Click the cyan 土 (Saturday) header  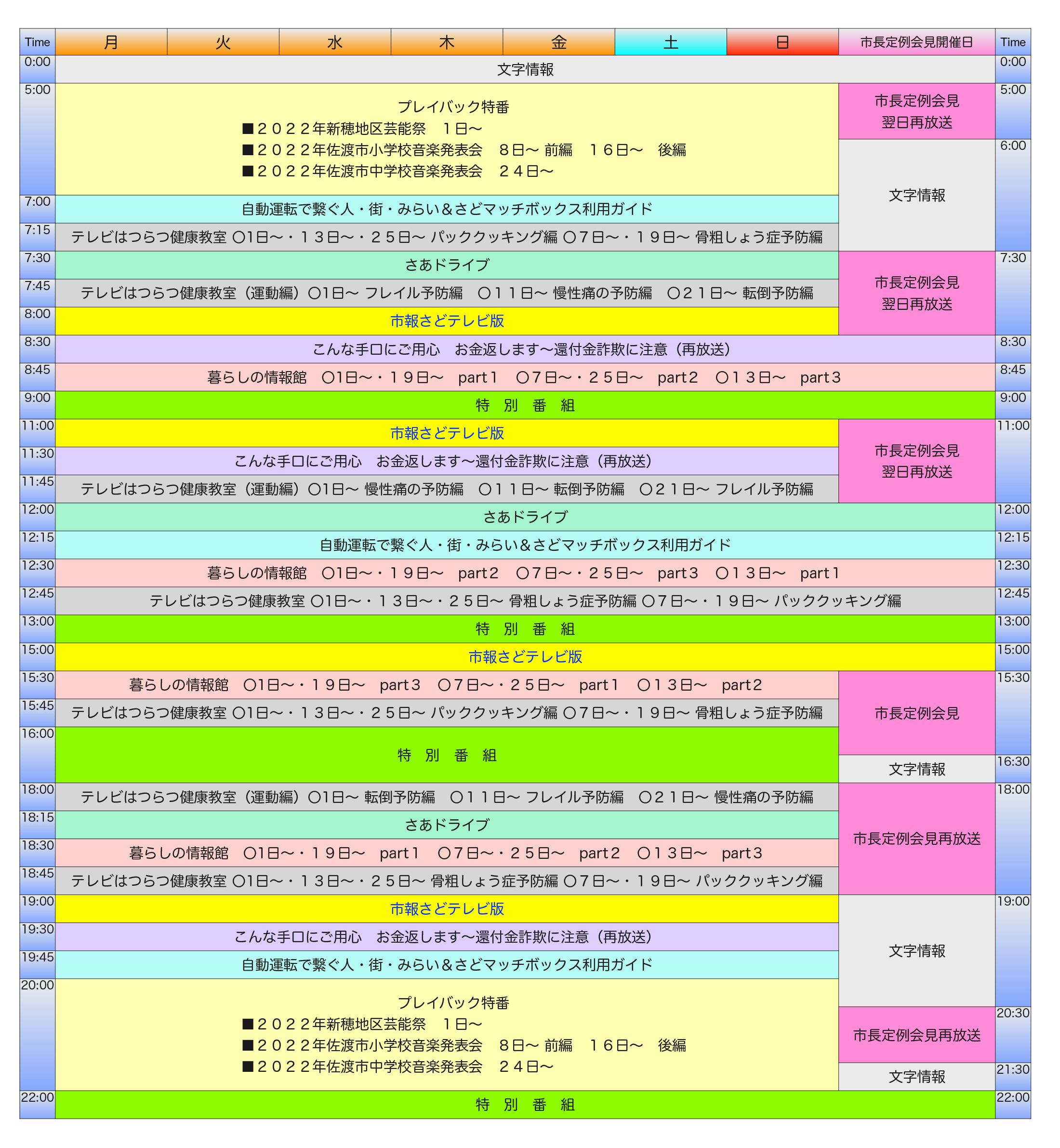[x=671, y=42]
